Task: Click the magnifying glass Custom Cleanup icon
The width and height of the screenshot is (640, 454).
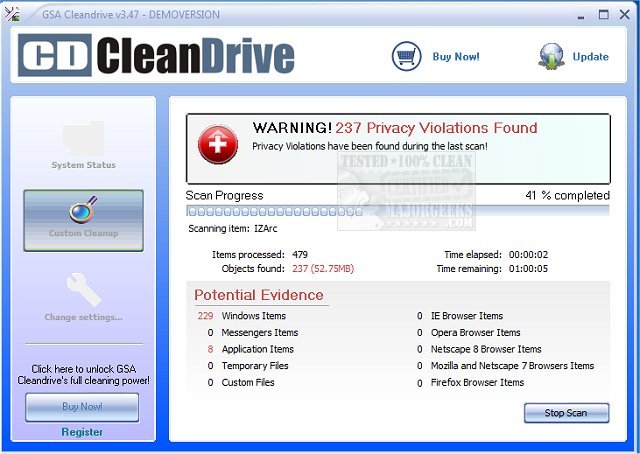Action: (x=83, y=209)
